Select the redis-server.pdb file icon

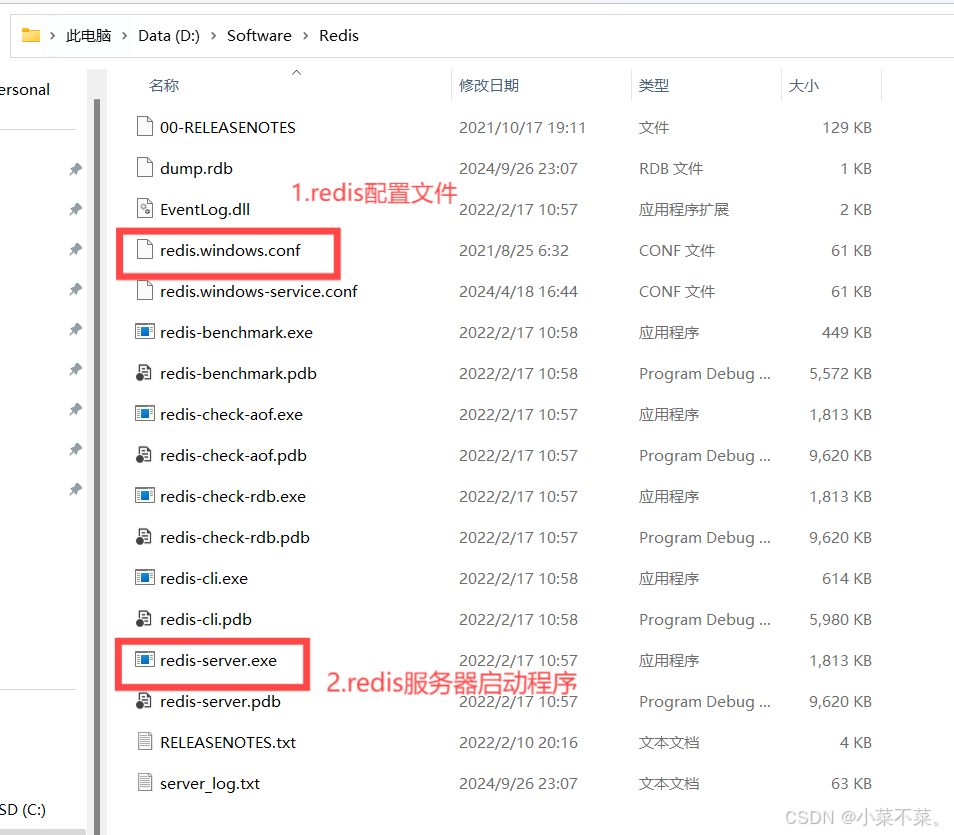144,700
